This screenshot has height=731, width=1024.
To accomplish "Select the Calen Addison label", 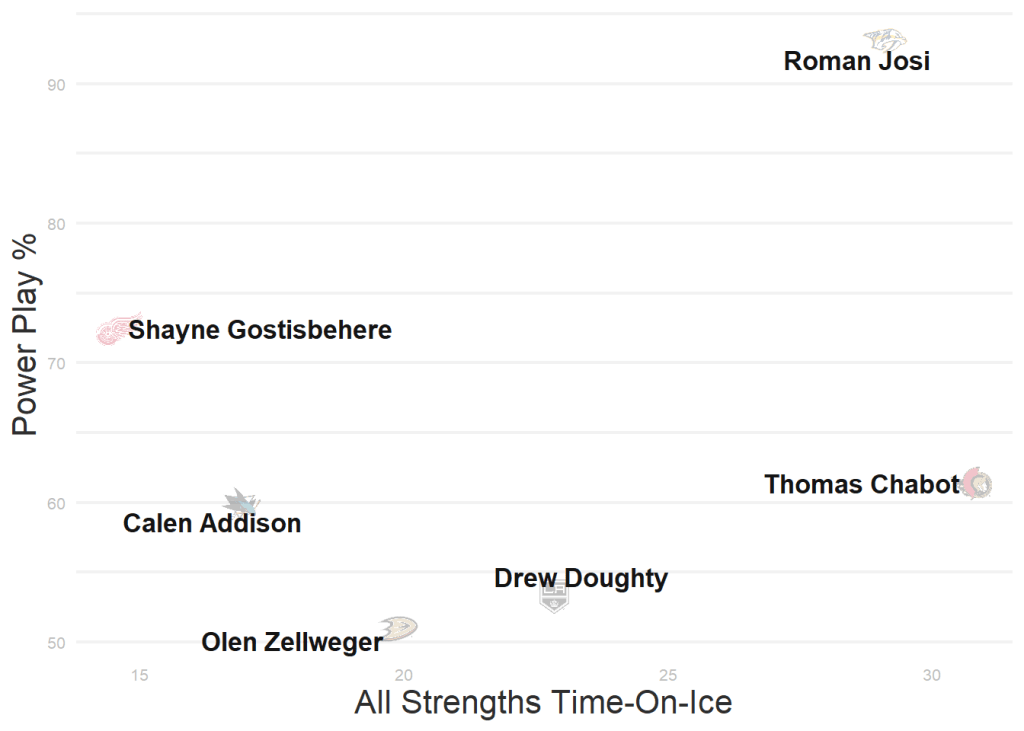I will (212, 523).
